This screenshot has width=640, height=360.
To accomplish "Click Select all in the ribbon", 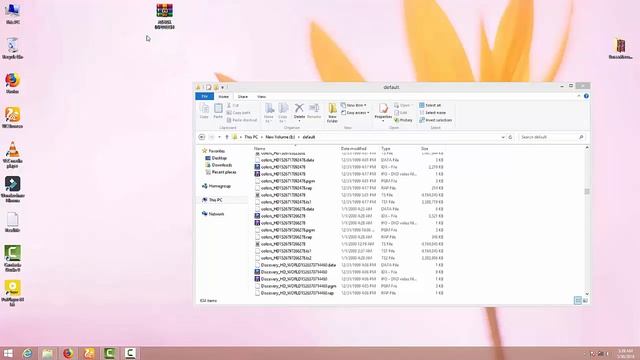I will [430, 105].
